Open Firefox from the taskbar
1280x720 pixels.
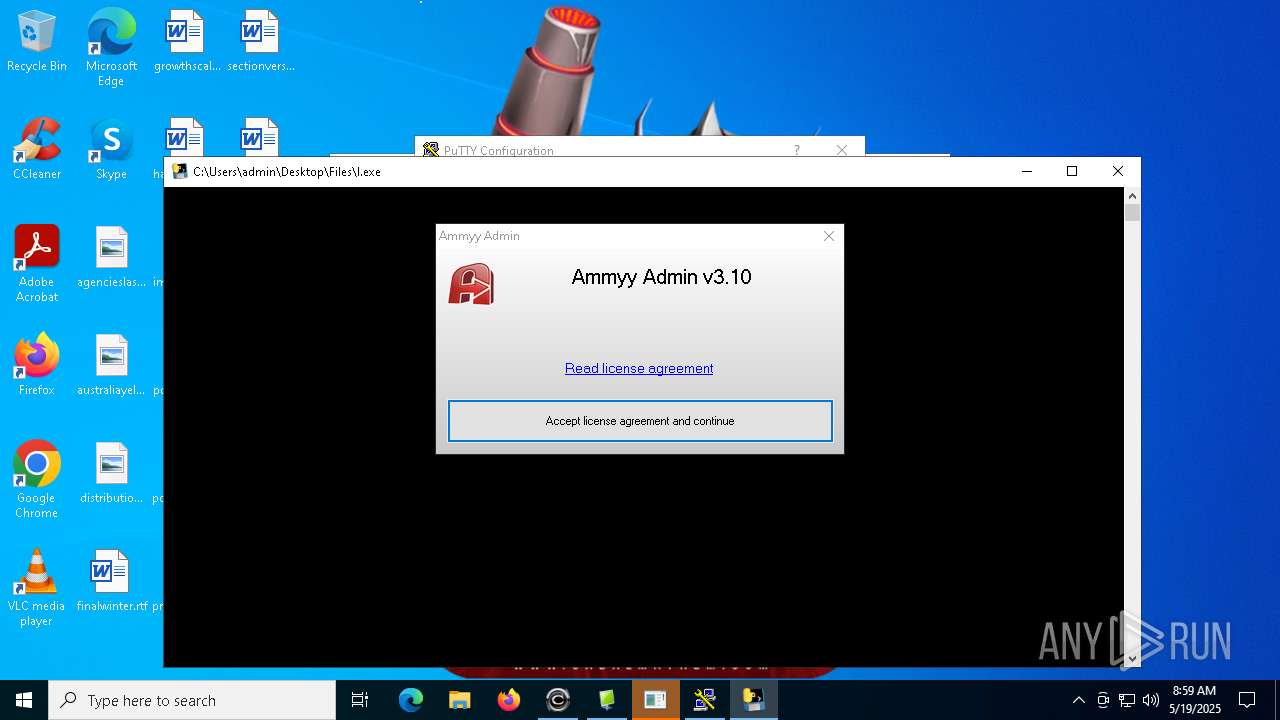(x=509, y=700)
